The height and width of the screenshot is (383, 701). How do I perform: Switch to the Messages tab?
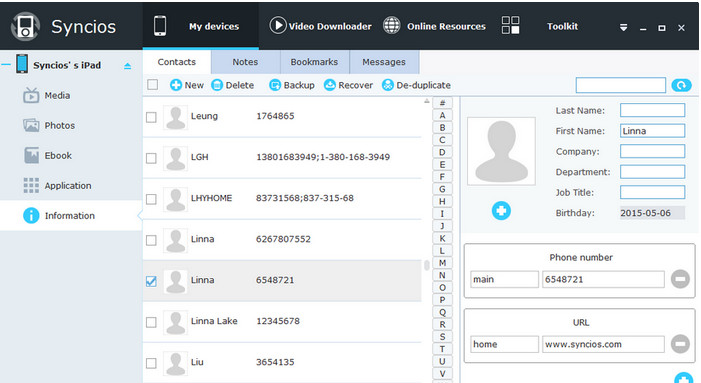(x=384, y=62)
